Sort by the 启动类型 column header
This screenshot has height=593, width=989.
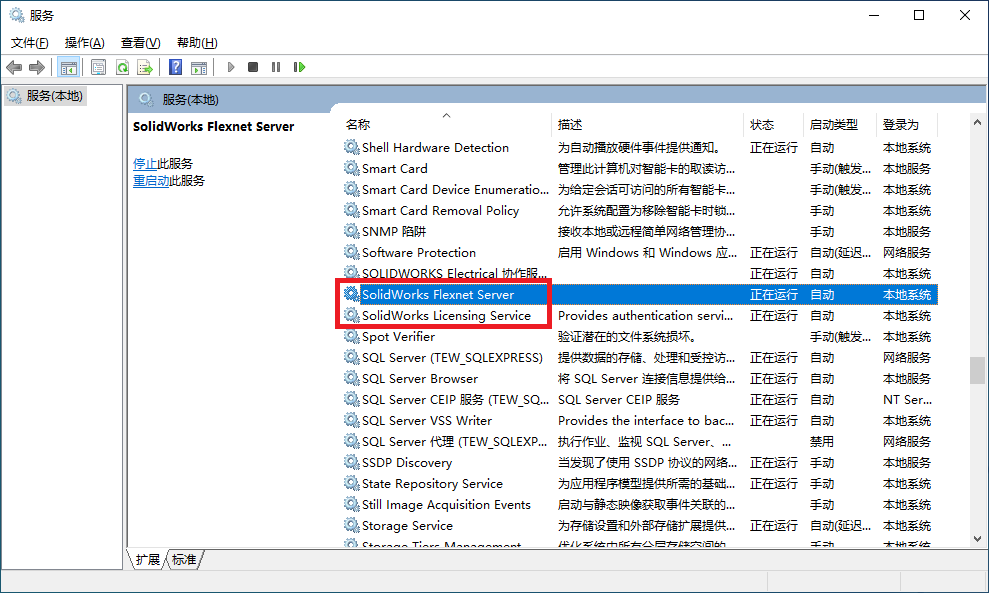coord(840,124)
